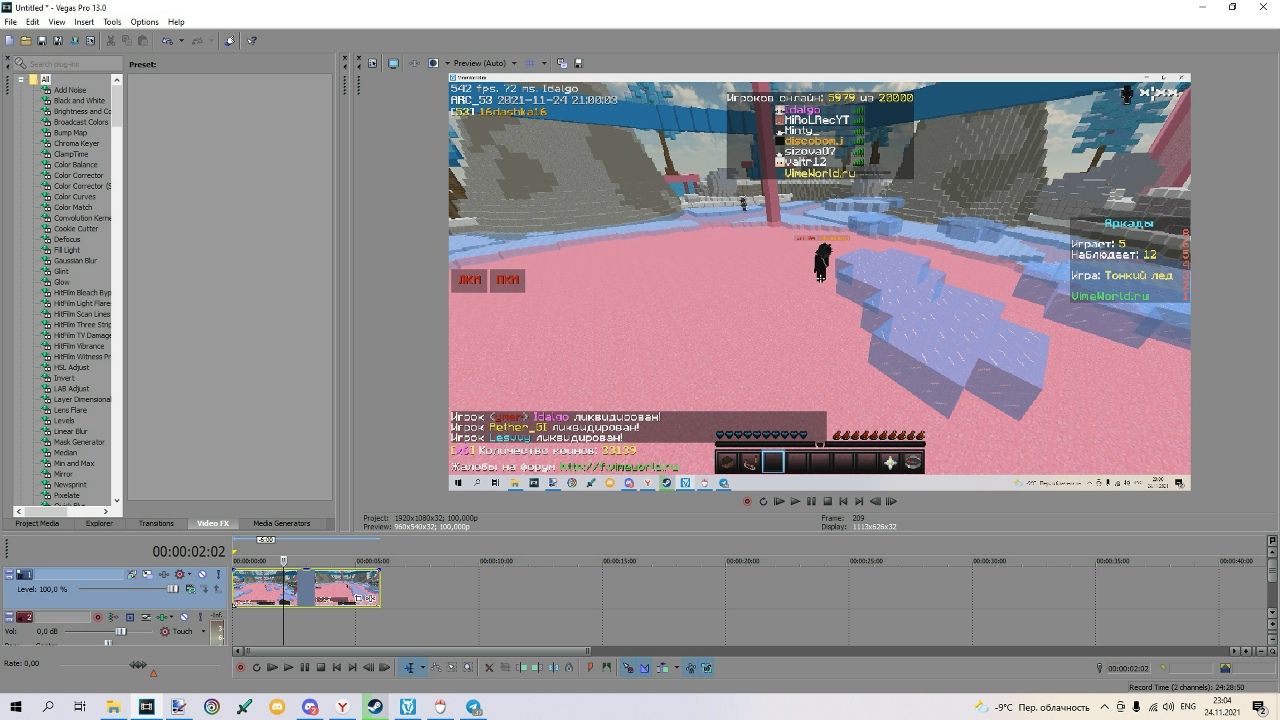Save the project using the floppy icon
Screen dimensions: 1280x720
[41, 41]
